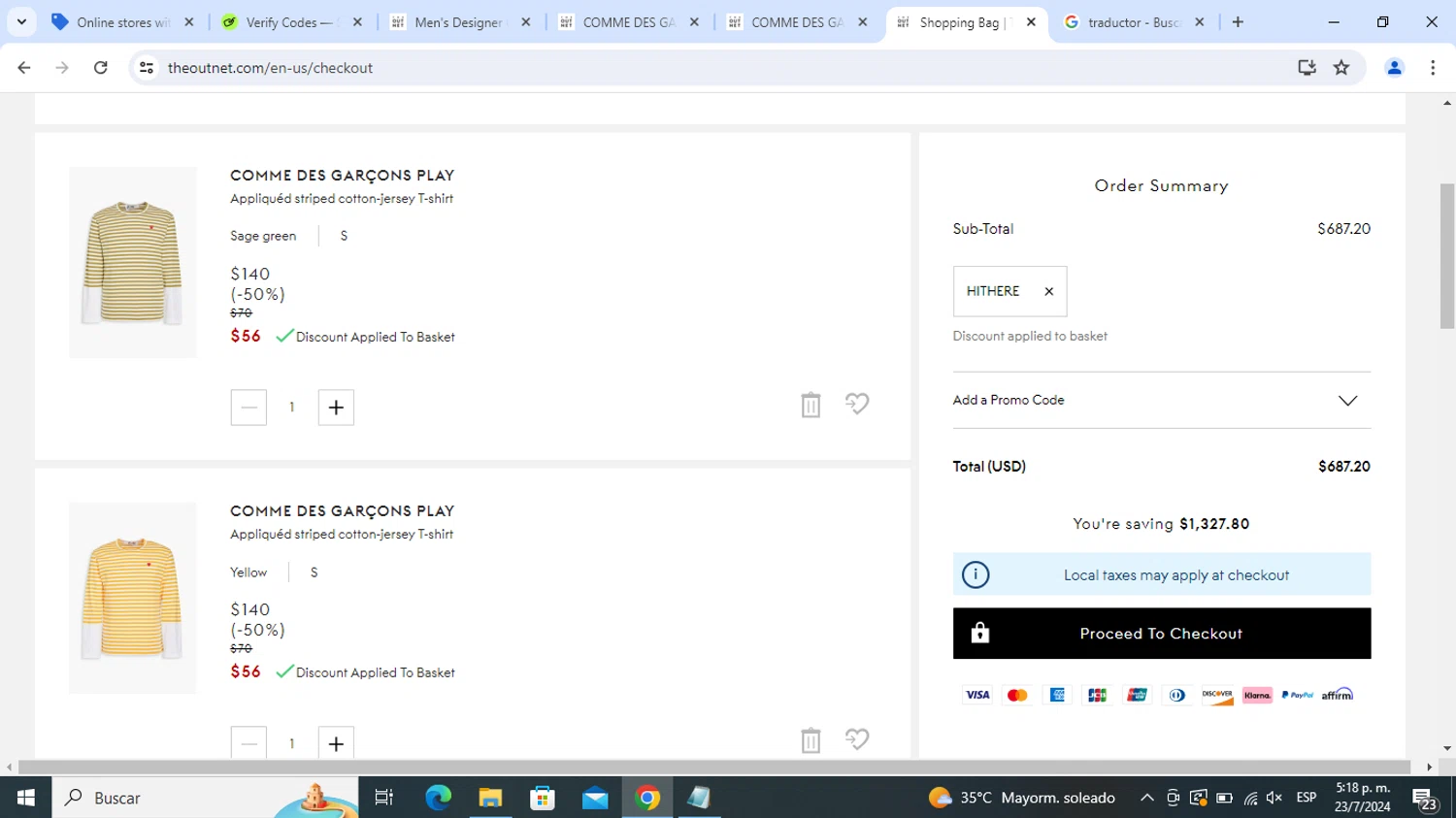Open the volume control in system tray
The image size is (1456, 818).
click(1274, 798)
